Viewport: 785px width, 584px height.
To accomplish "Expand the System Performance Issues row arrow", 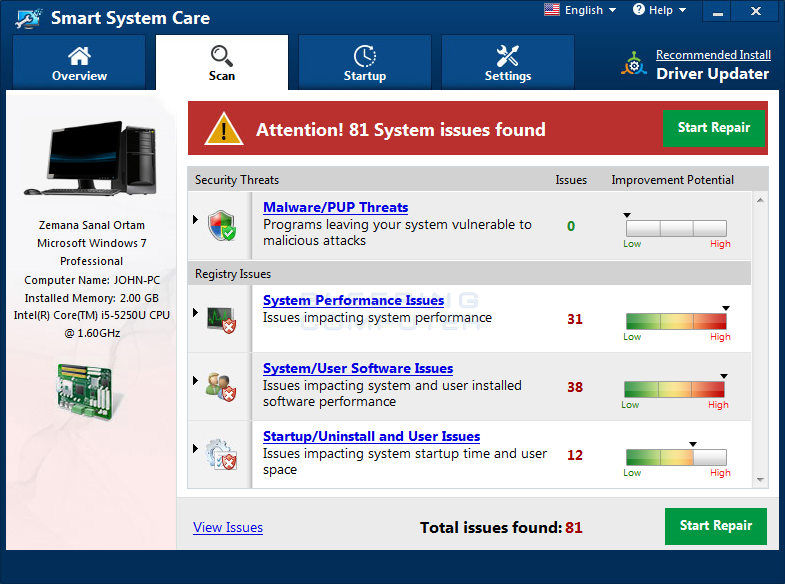I will 196,312.
